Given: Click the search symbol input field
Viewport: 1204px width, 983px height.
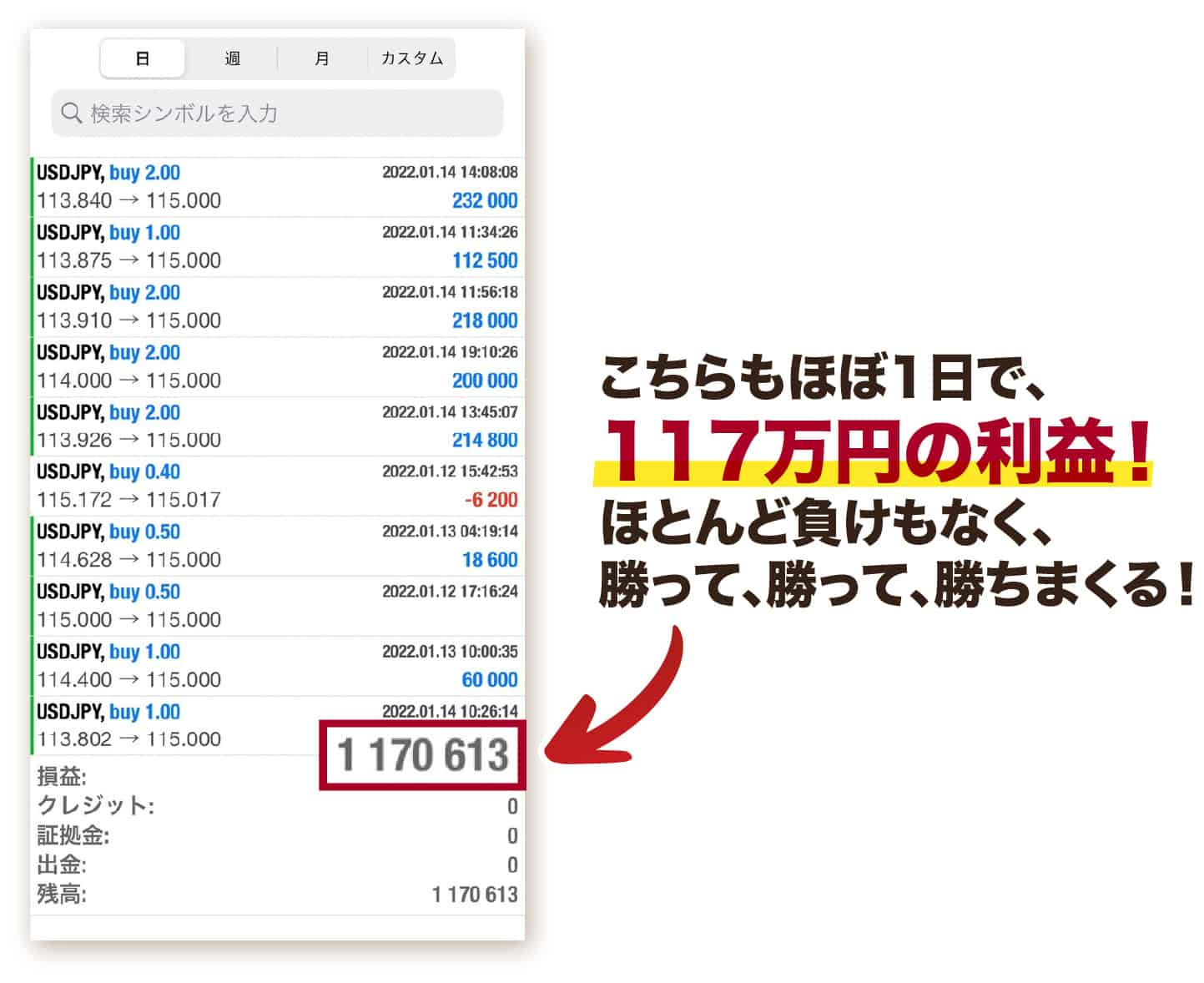Looking at the screenshot, I should tap(277, 113).
